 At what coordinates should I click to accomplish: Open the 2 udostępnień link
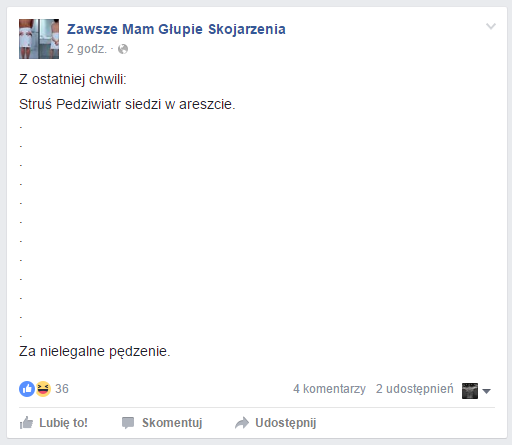coord(415,389)
